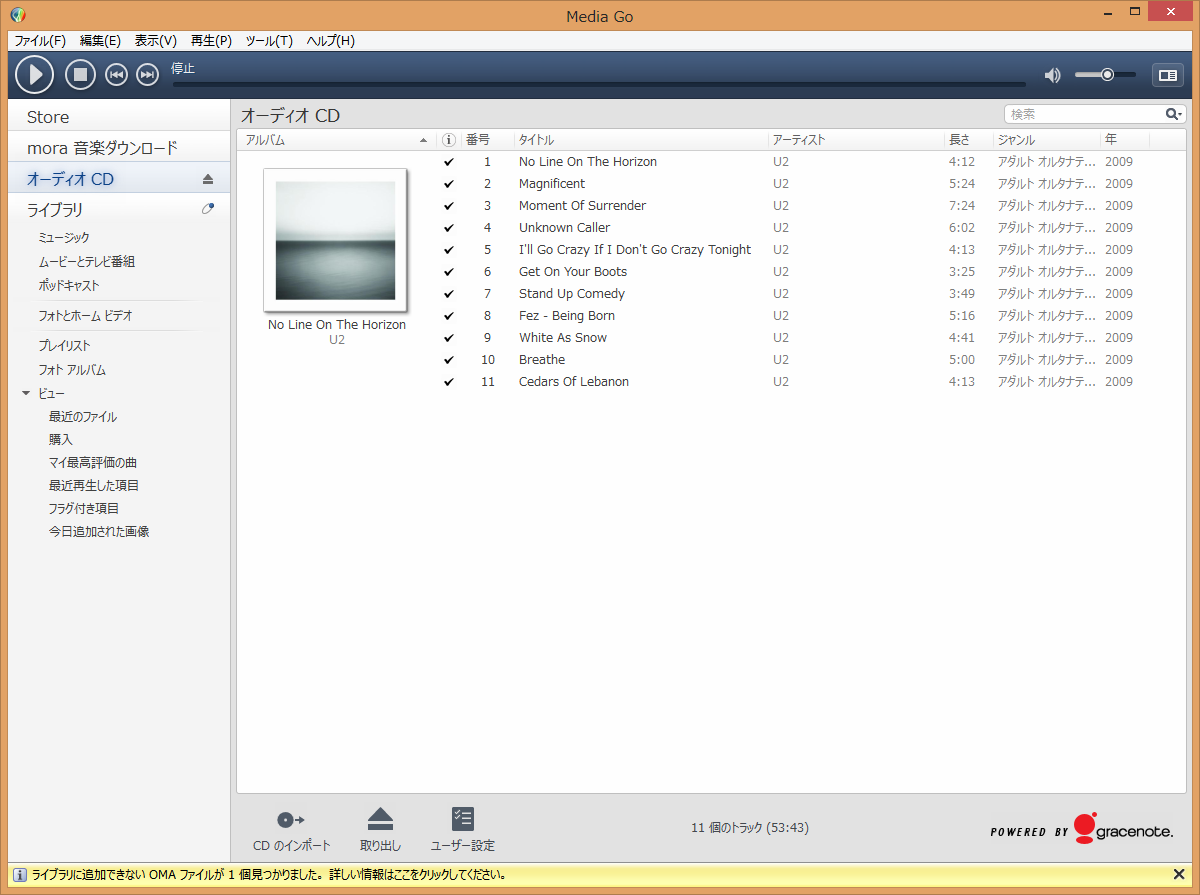
Task: Open the 表示(V) menu
Action: (156, 41)
